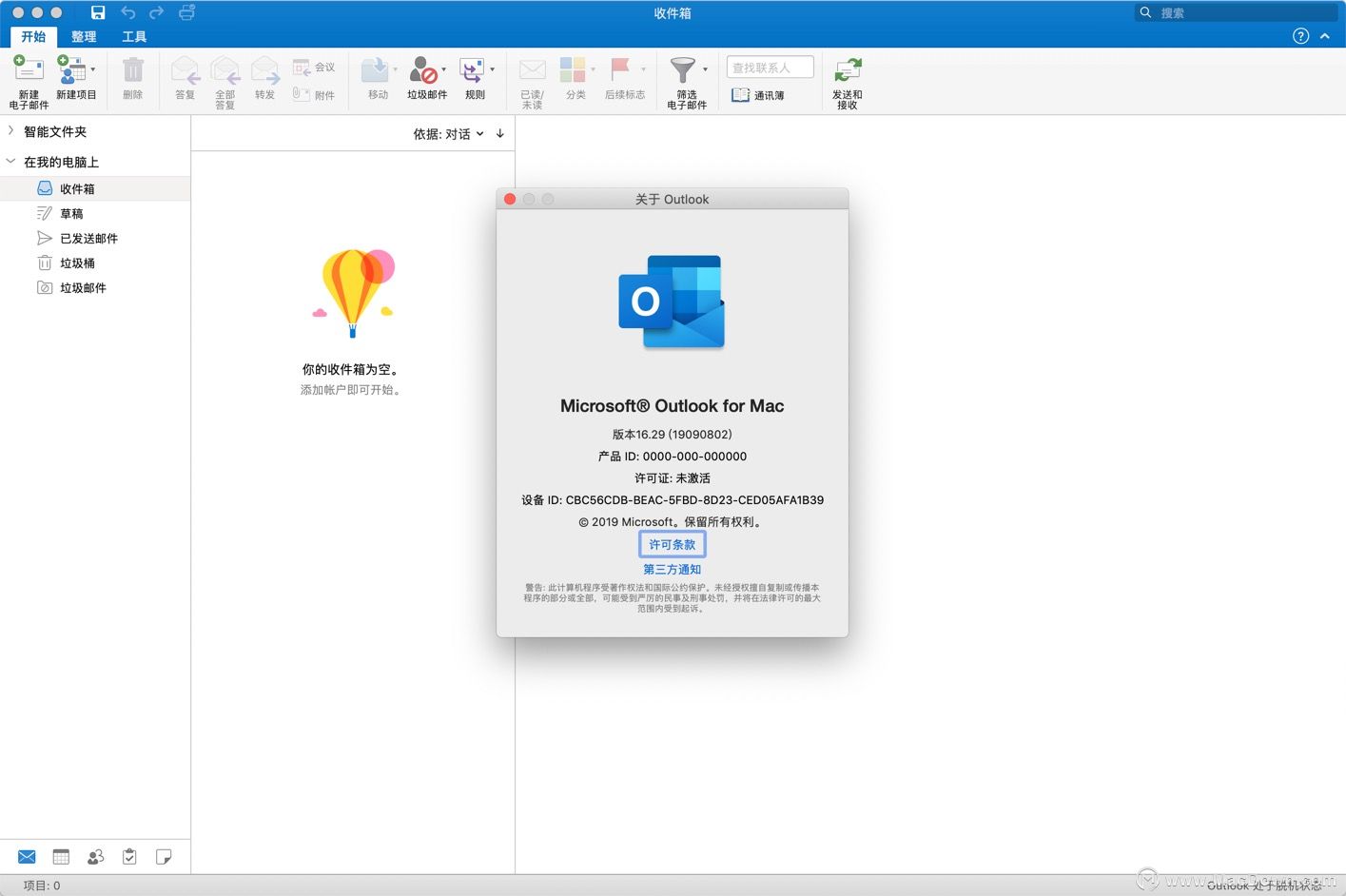Click the Read/Unread (已读/未读) icon
This screenshot has height=896, width=1346.
coord(532,69)
